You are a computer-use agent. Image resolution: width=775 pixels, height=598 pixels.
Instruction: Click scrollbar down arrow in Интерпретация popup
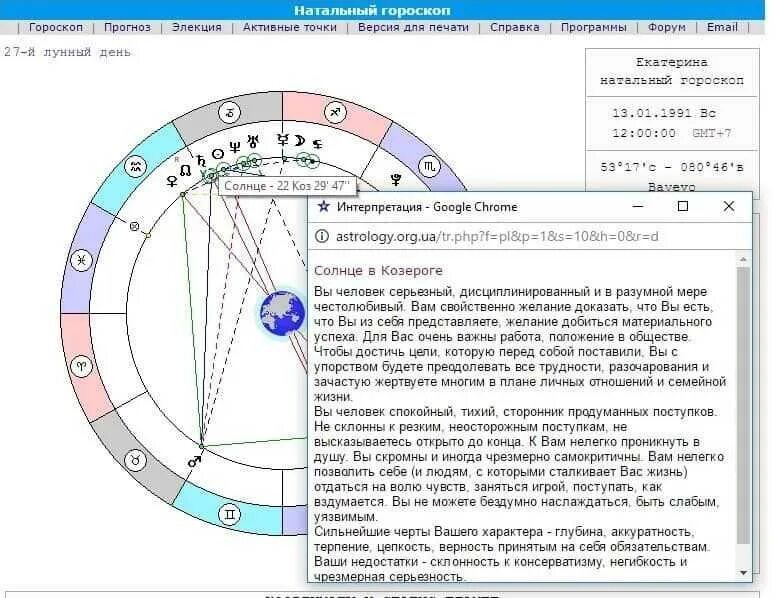(743, 573)
